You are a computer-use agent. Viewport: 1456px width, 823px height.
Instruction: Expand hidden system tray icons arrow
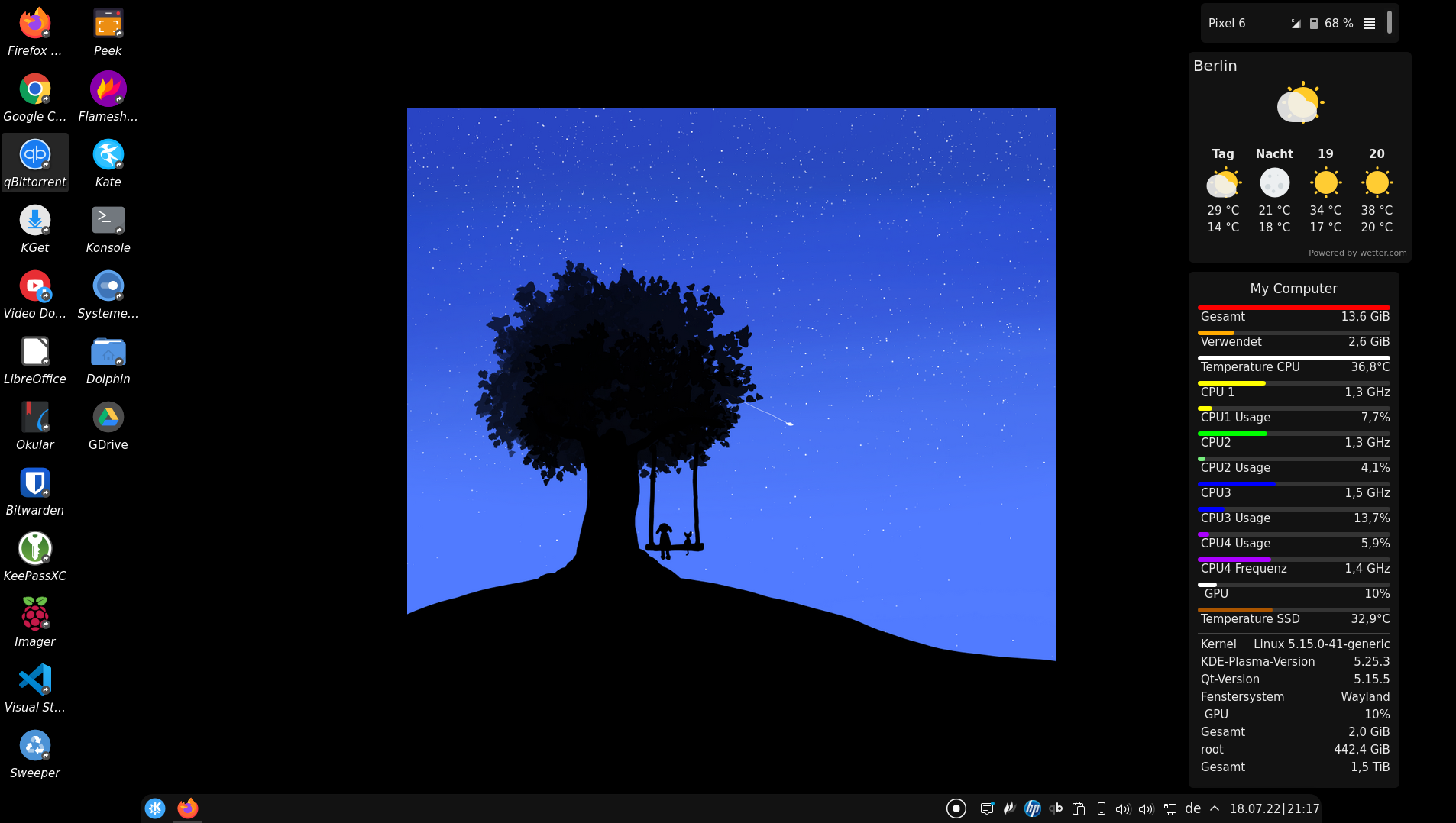[1215, 808]
